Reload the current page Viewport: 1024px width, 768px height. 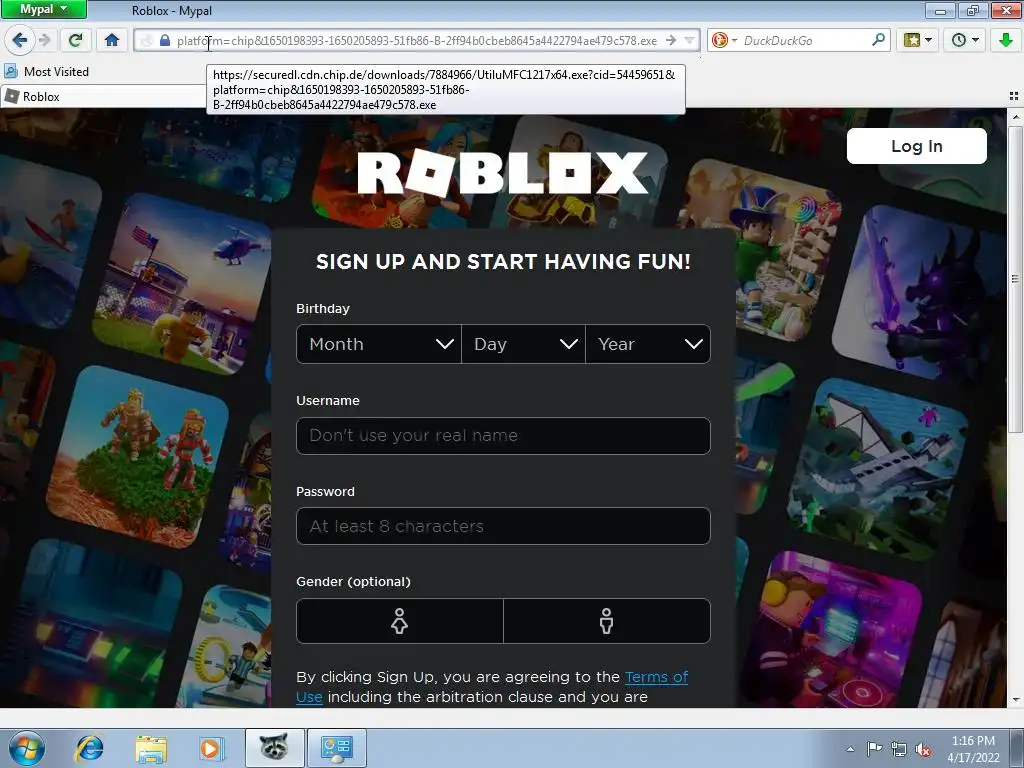[x=76, y=40]
